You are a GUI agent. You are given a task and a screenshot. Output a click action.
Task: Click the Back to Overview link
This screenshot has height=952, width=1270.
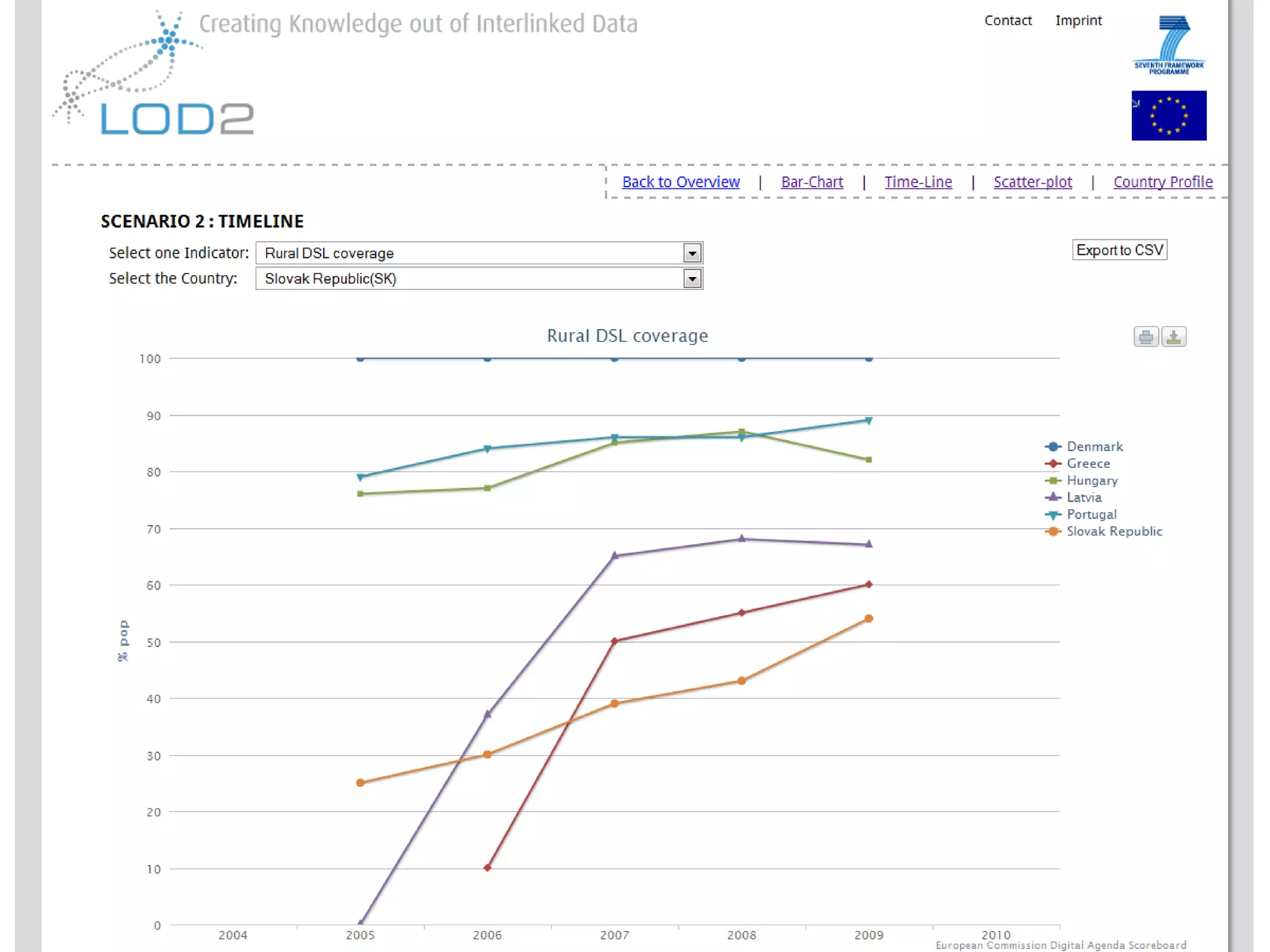coord(680,182)
